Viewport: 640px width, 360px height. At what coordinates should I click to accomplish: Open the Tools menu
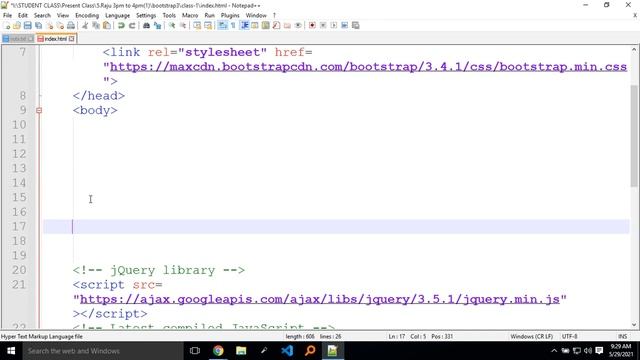point(169,16)
